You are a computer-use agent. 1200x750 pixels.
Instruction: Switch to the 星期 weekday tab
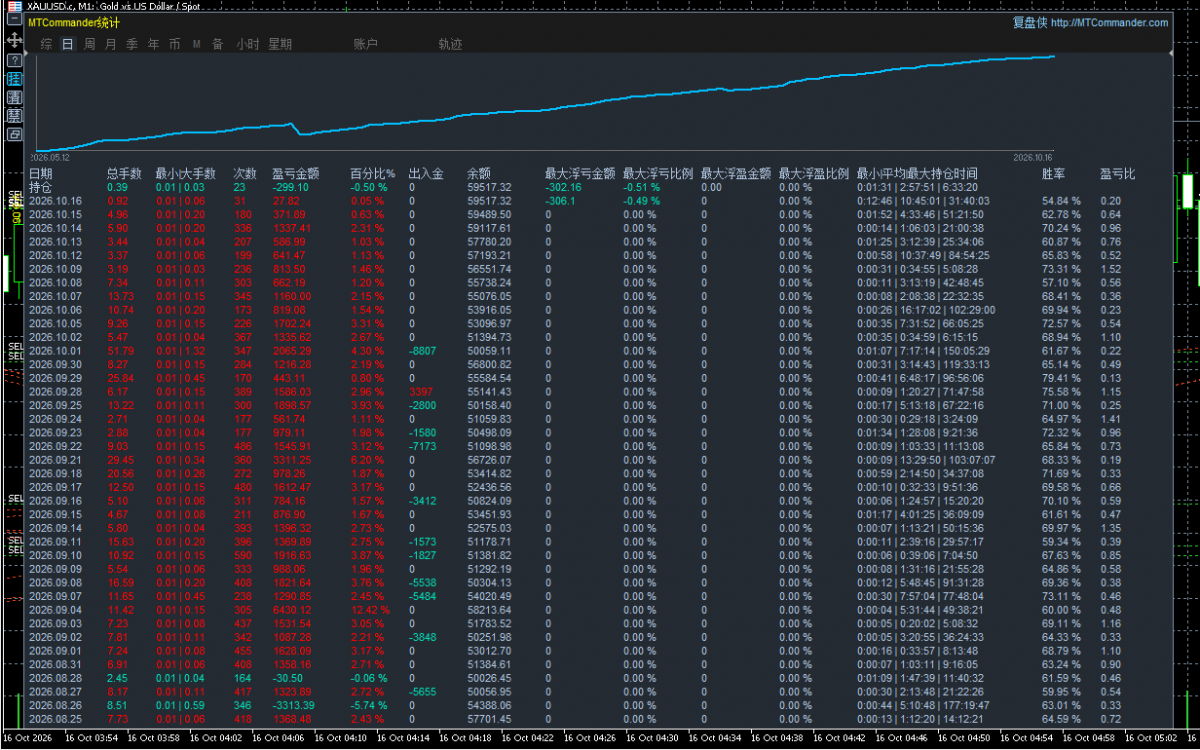[x=280, y=44]
